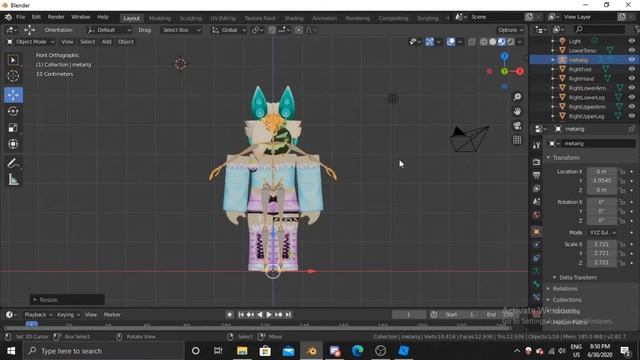Switch perspective/orthographic grid icon
This screenshot has height=360, width=640.
point(517,140)
